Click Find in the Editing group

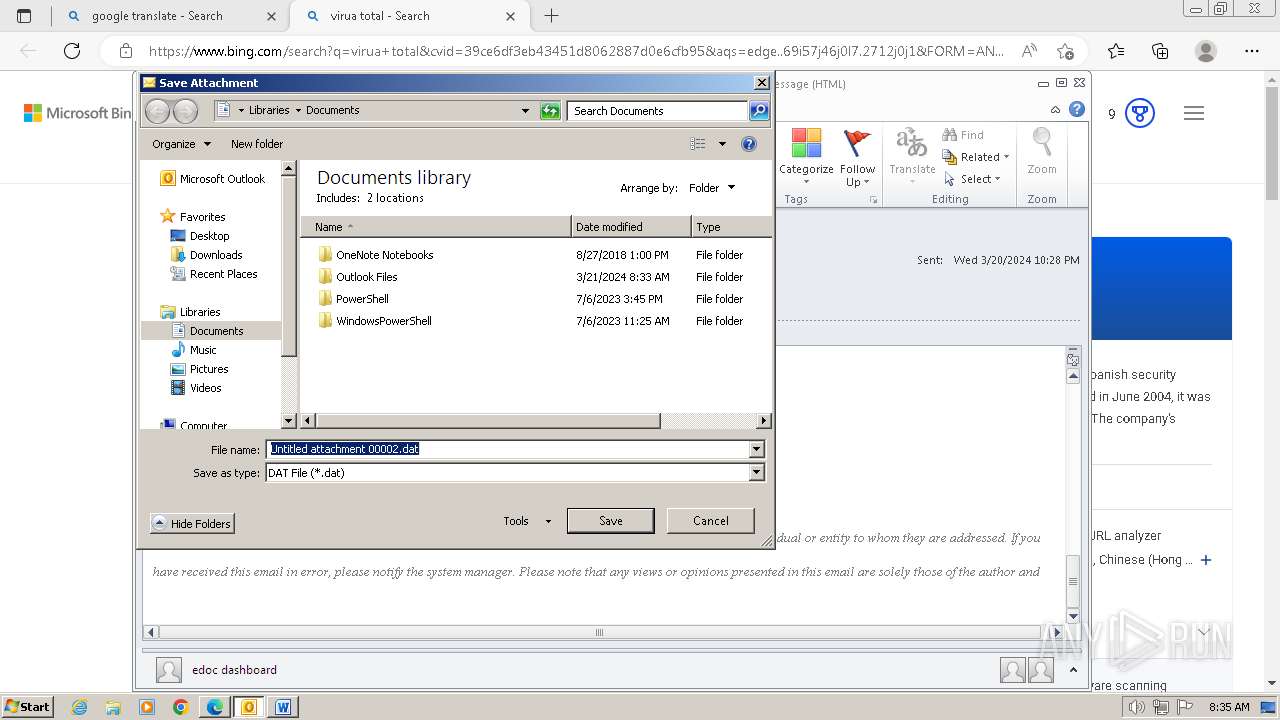(964, 135)
